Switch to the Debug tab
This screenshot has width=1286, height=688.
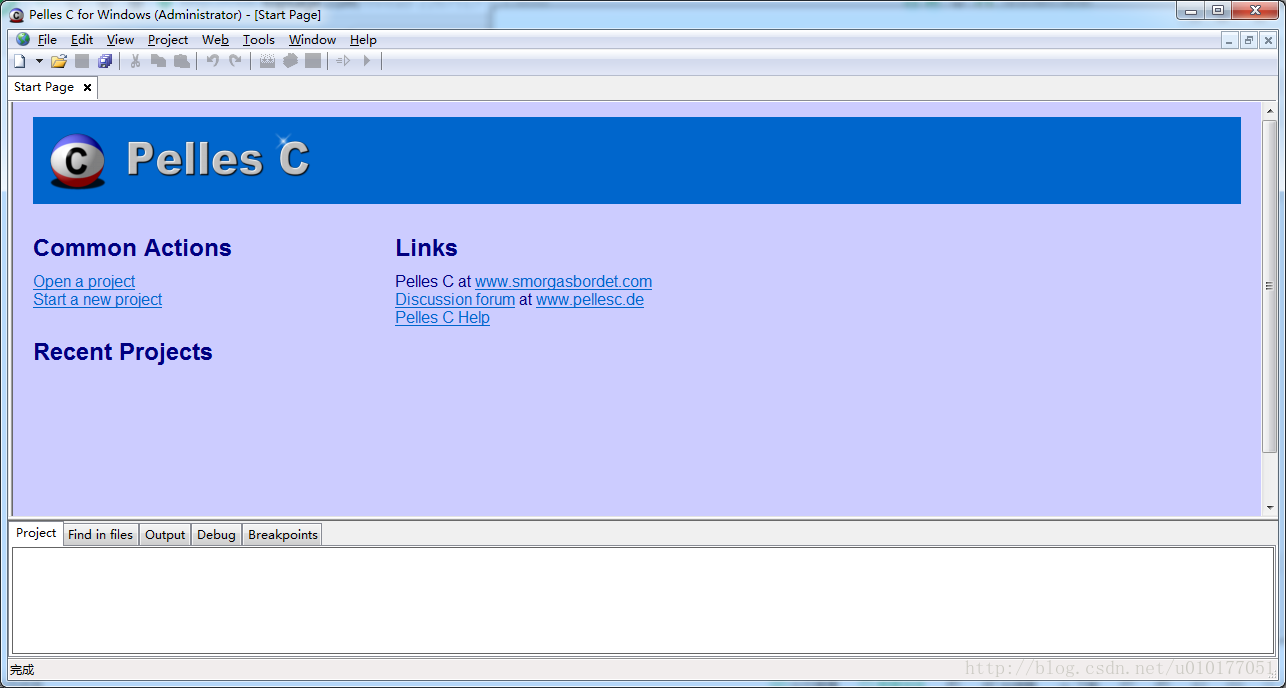216,535
